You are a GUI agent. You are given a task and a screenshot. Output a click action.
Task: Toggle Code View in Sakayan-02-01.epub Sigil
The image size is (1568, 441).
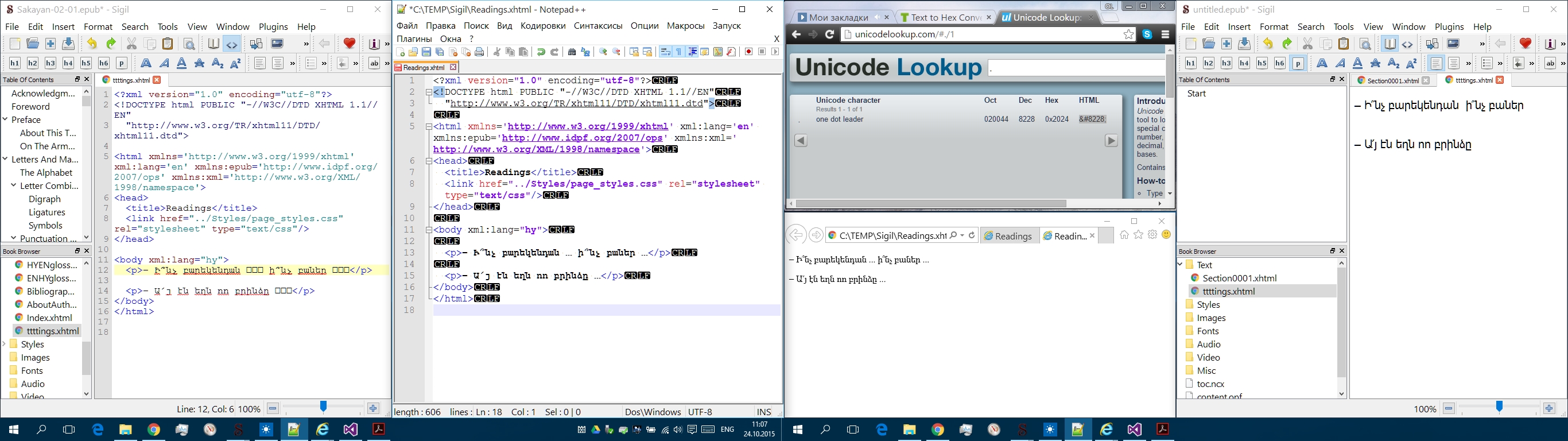click(232, 44)
